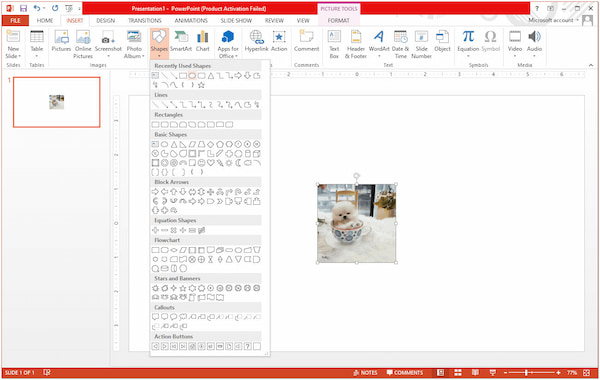
Task: Insert a Text Box
Action: [334, 44]
